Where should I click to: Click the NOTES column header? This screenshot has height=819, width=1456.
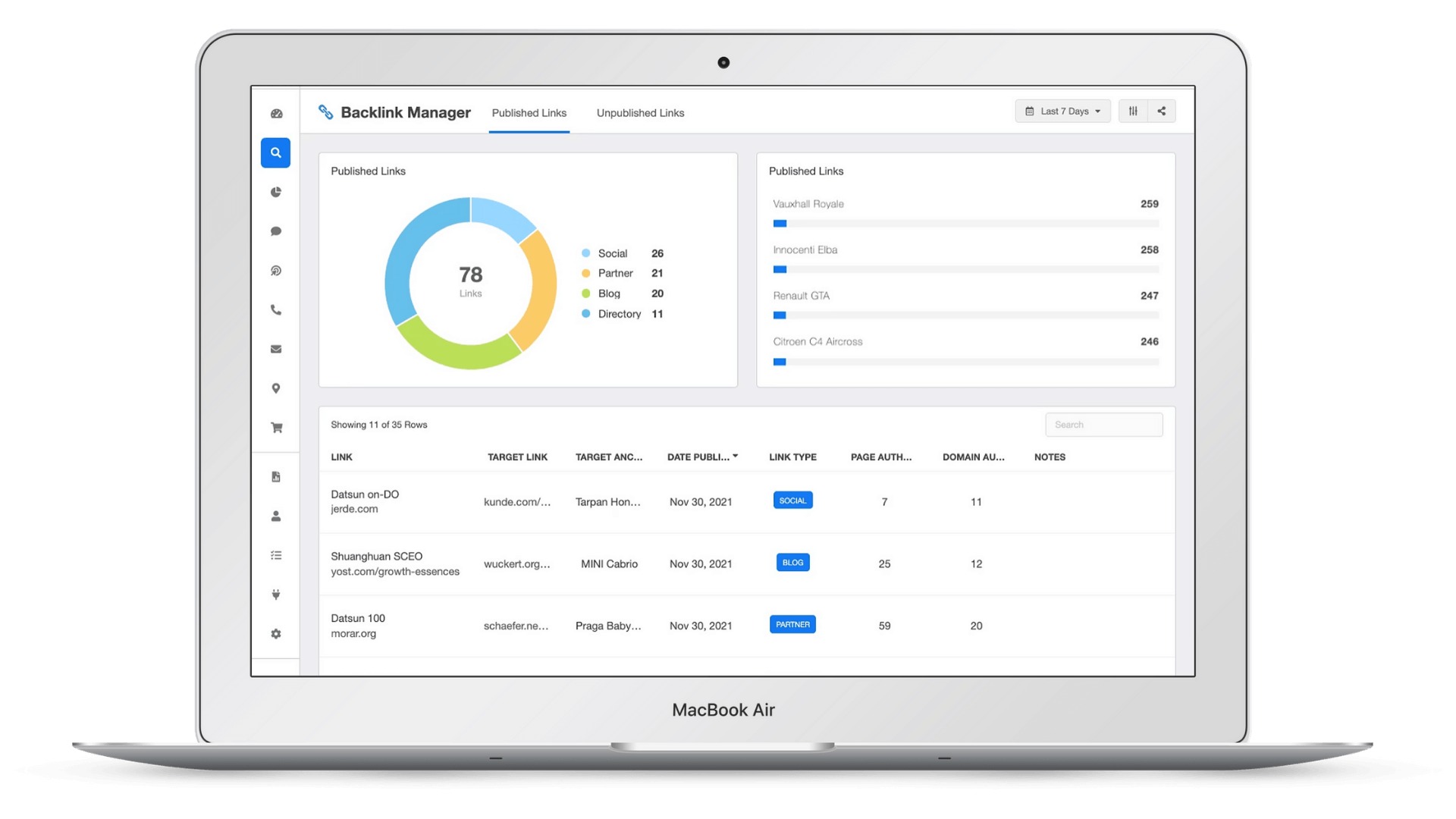pyautogui.click(x=1050, y=457)
